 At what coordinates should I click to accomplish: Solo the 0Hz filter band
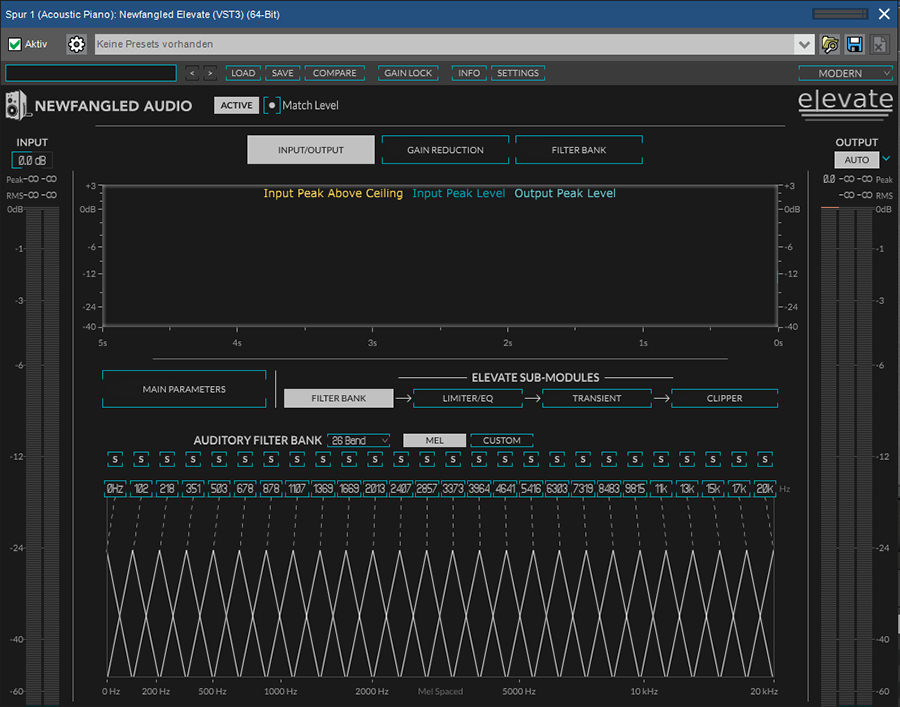pos(115,459)
